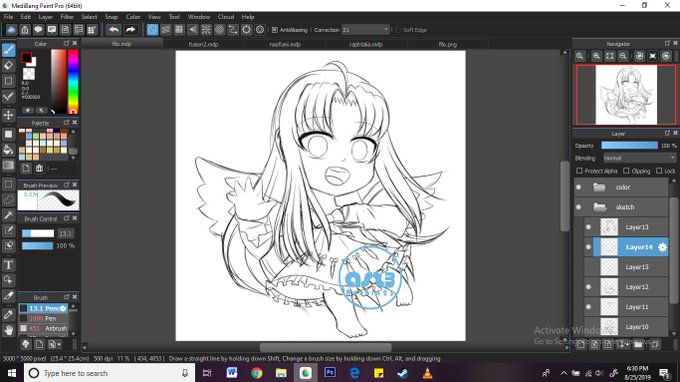Show hidden system tray icons
Image resolution: width=680 pixels, height=382 pixels.
[563, 373]
